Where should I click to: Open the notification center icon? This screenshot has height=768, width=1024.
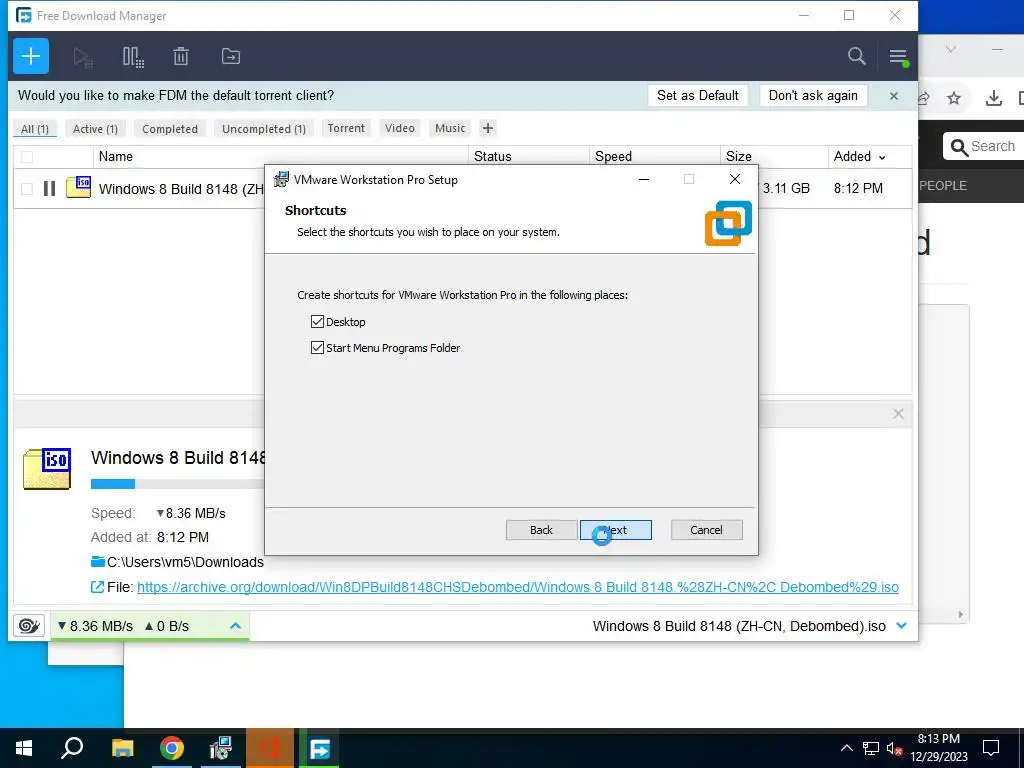[991, 748]
